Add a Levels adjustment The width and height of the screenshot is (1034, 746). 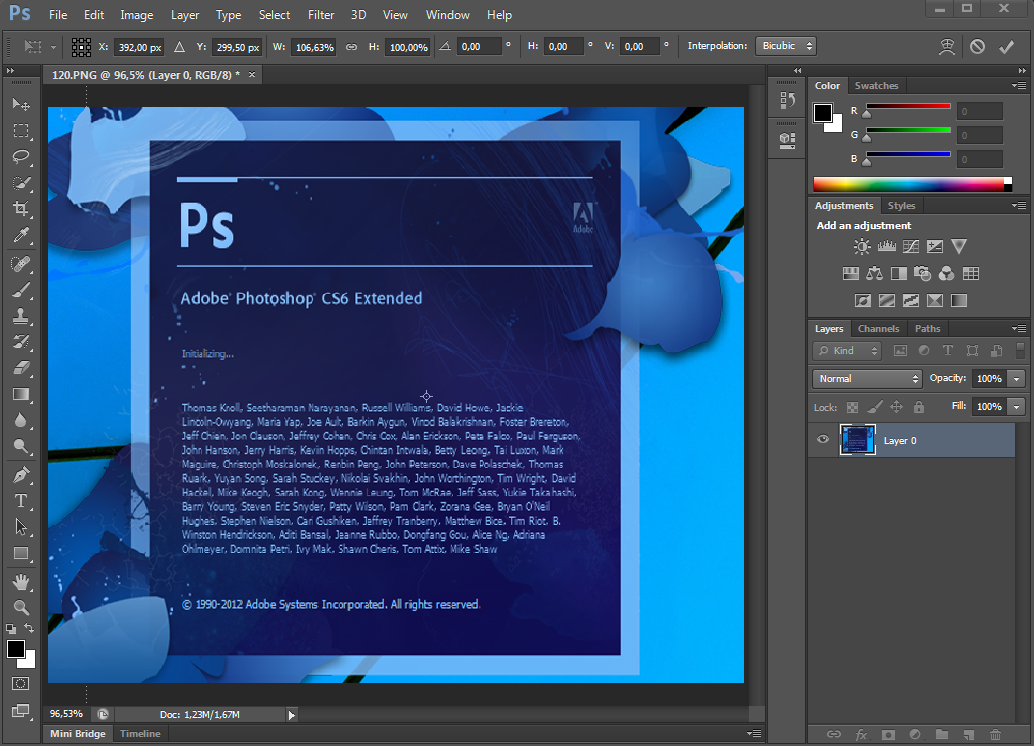886,247
